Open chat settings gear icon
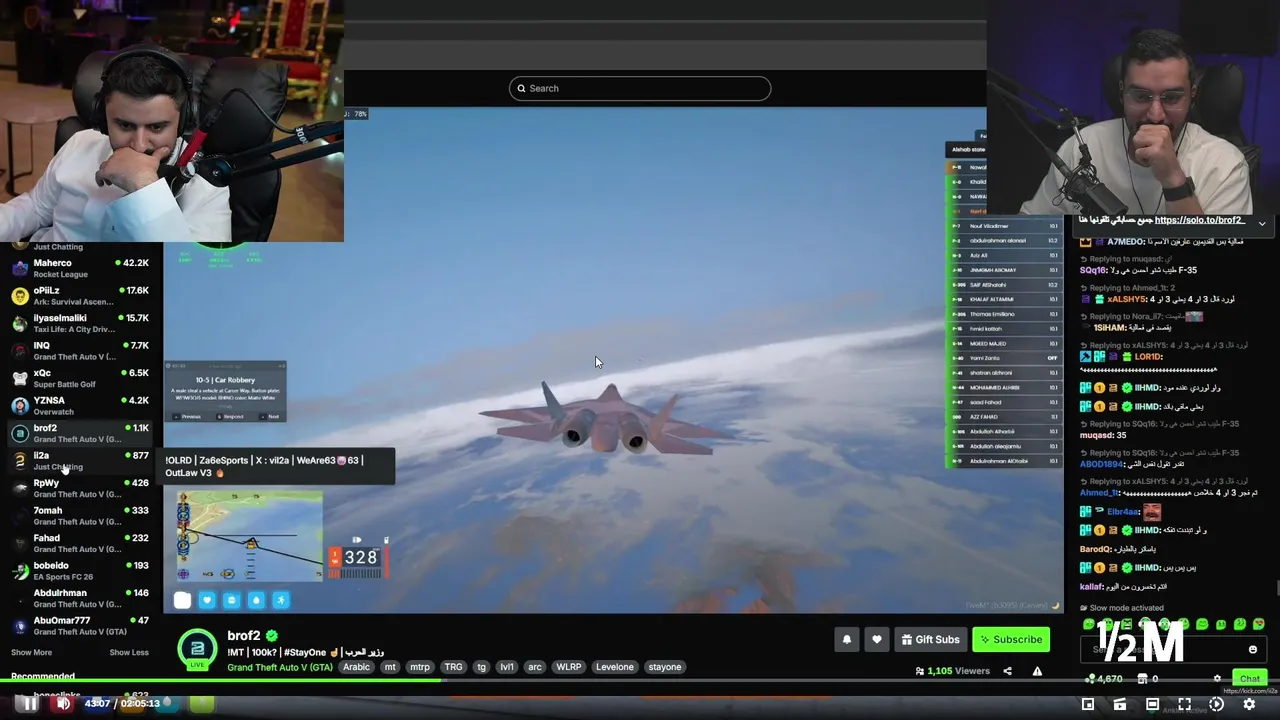The width and height of the screenshot is (1280, 720). coord(1217,679)
